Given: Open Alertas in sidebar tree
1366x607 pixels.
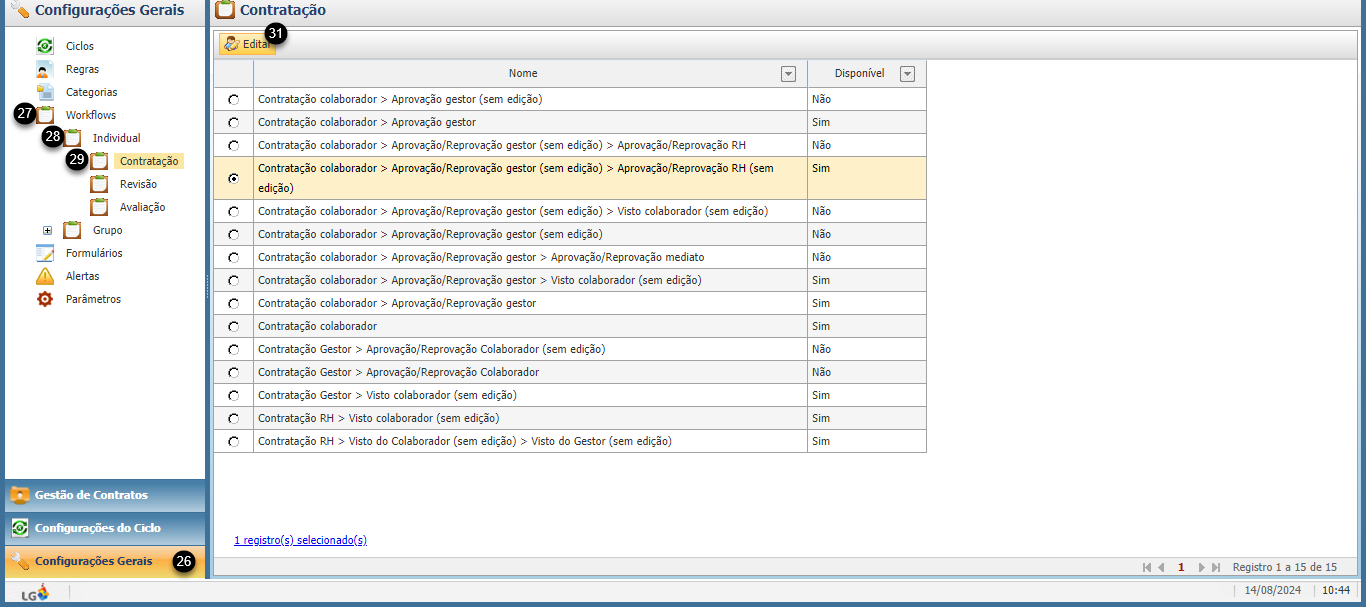Looking at the screenshot, I should pyautogui.click(x=82, y=276).
